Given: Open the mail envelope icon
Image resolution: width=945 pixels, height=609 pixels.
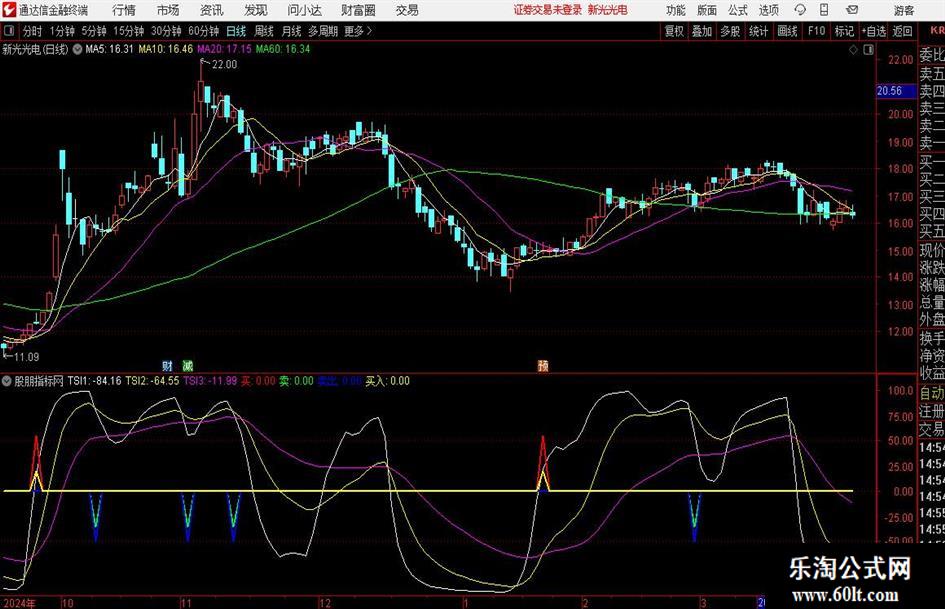Looking at the screenshot, I should [852, 10].
